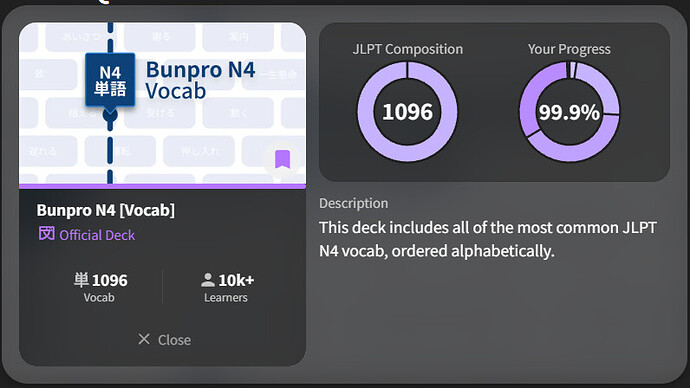The image size is (690, 388).
Task: Click the JLPT Composition donut chart
Action: click(x=407, y=112)
